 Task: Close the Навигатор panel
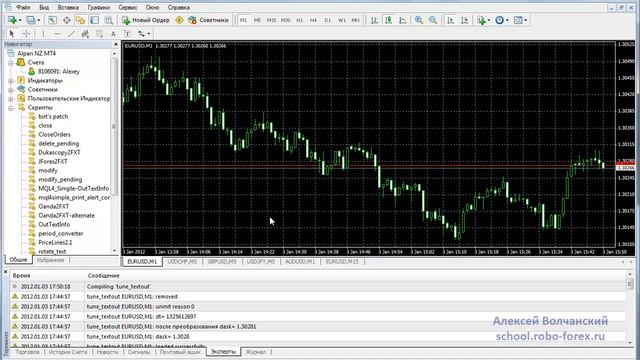(x=116, y=44)
